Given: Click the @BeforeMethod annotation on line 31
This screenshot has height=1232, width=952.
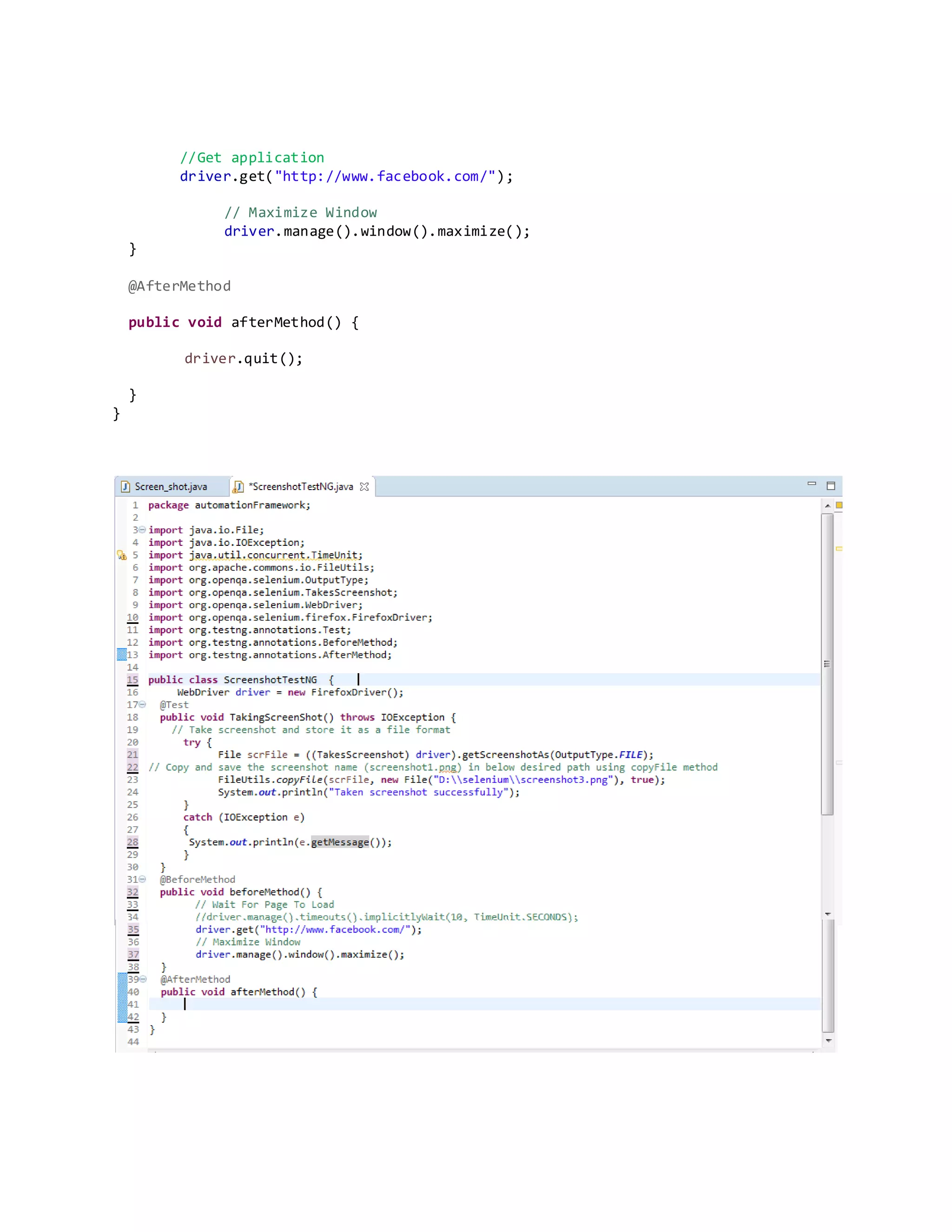Looking at the screenshot, I should click(x=198, y=880).
